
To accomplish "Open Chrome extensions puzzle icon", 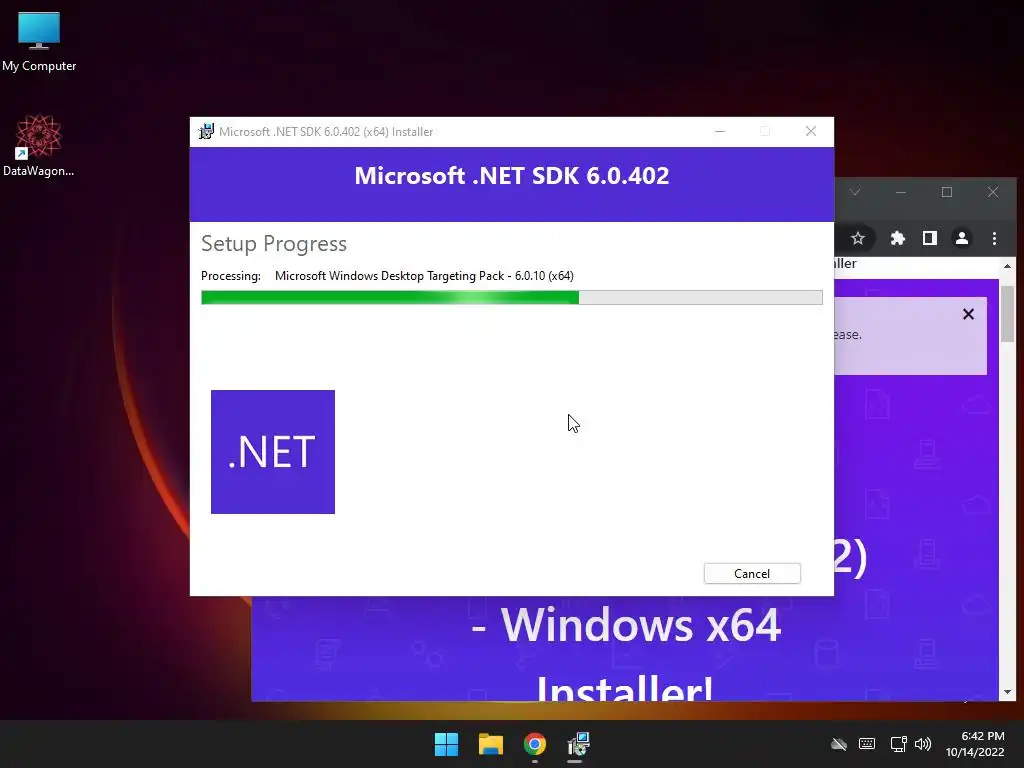I will (897, 238).
